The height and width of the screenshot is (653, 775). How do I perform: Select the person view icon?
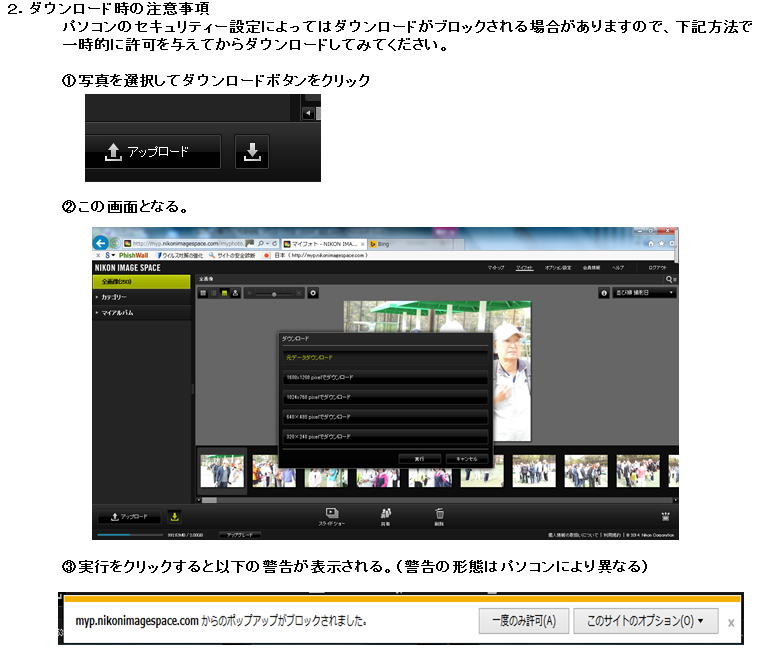pyautogui.click(x=235, y=293)
